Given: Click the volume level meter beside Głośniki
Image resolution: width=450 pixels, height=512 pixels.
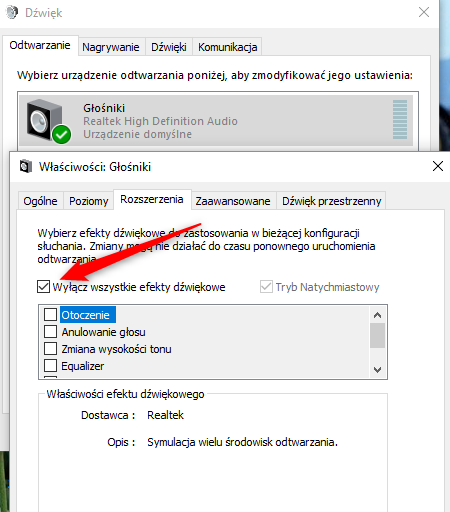Looking at the screenshot, I should click(x=400, y=119).
